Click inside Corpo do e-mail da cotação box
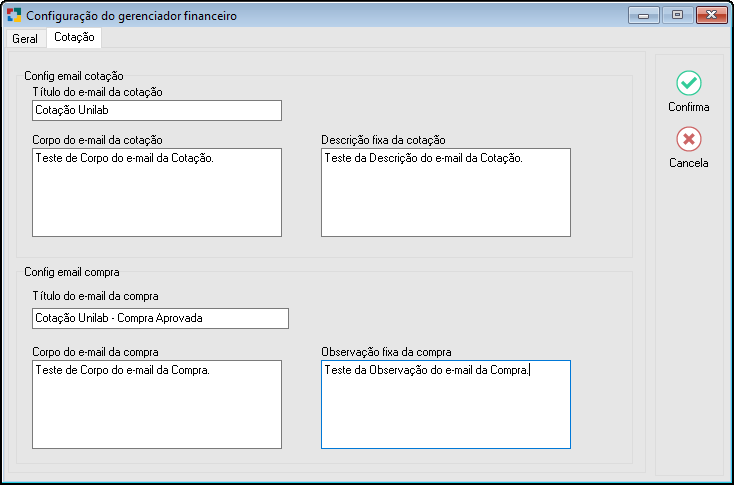The height and width of the screenshot is (485, 734). [157, 192]
